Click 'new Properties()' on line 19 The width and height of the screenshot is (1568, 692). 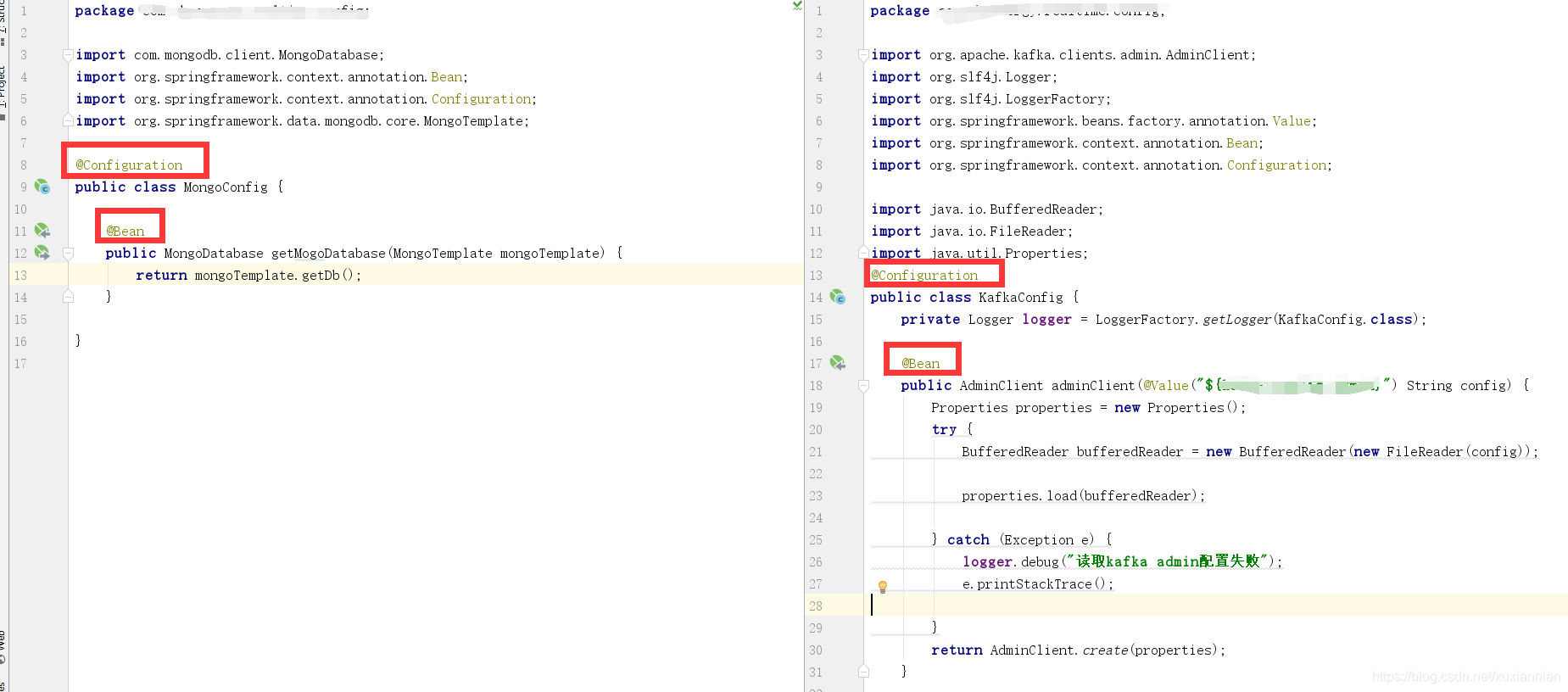(x=1176, y=408)
